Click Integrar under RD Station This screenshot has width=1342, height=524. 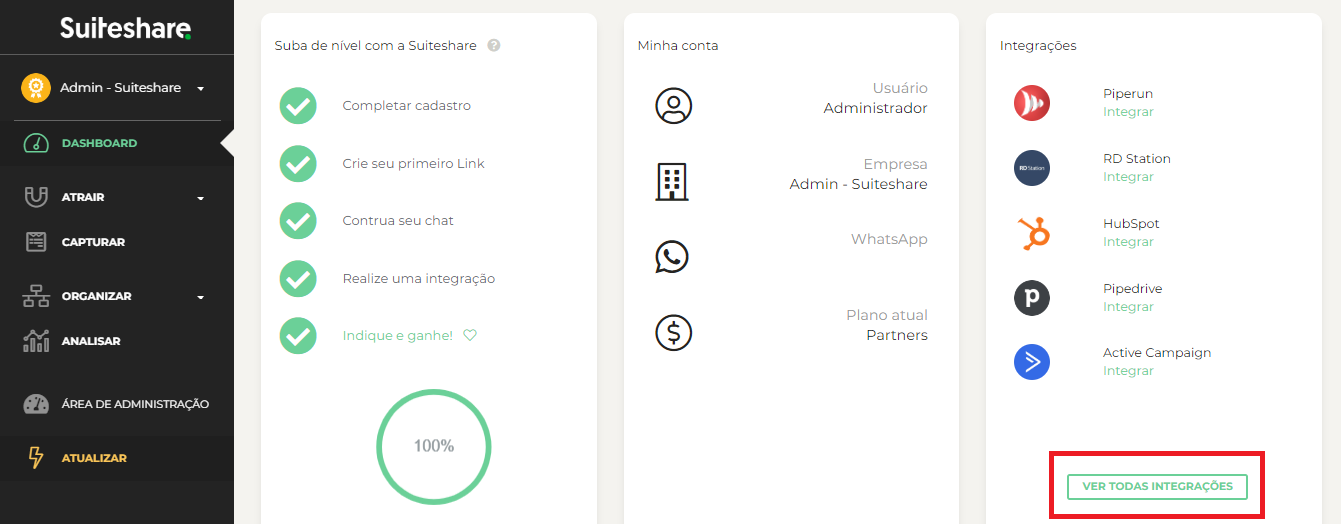pos(1128,177)
